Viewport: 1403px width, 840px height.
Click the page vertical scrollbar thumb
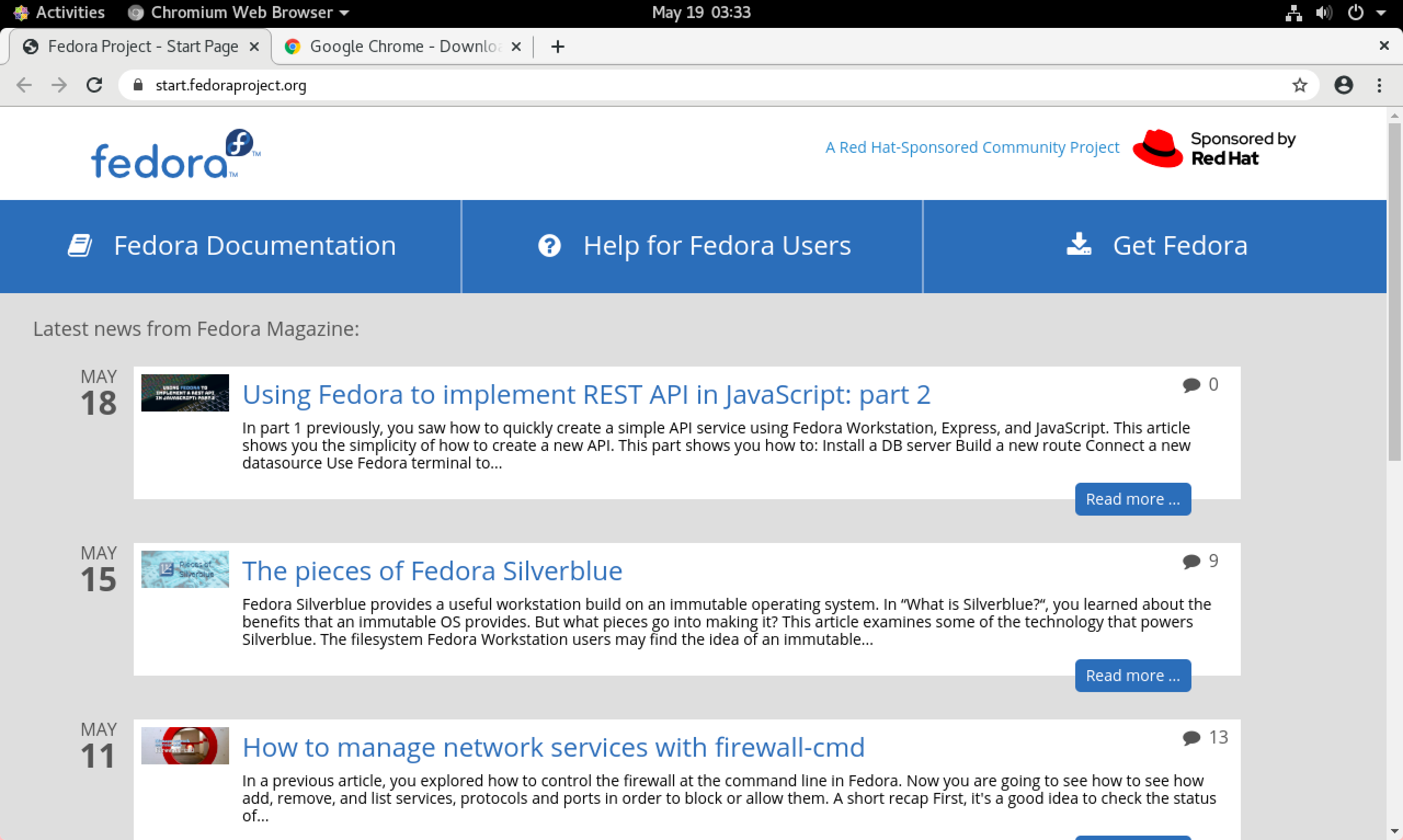[1395, 292]
